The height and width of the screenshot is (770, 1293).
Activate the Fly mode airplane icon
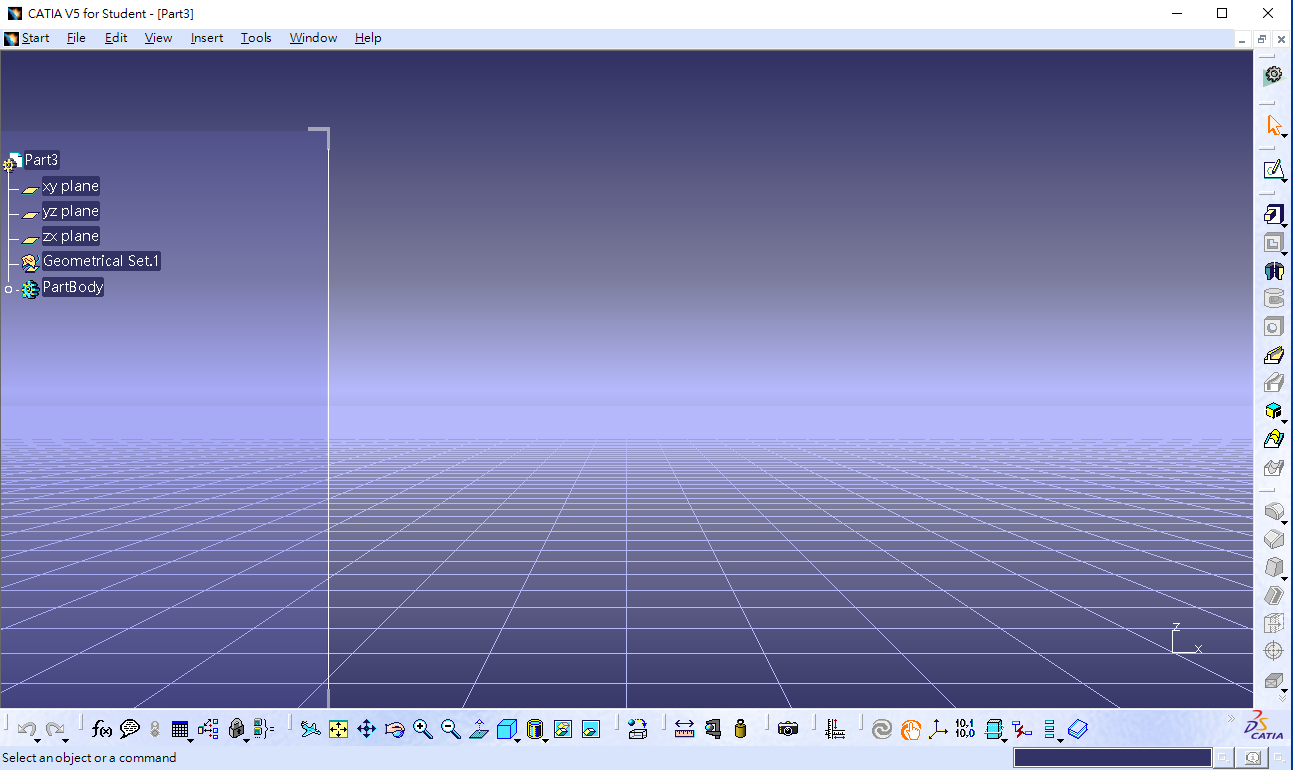point(311,729)
